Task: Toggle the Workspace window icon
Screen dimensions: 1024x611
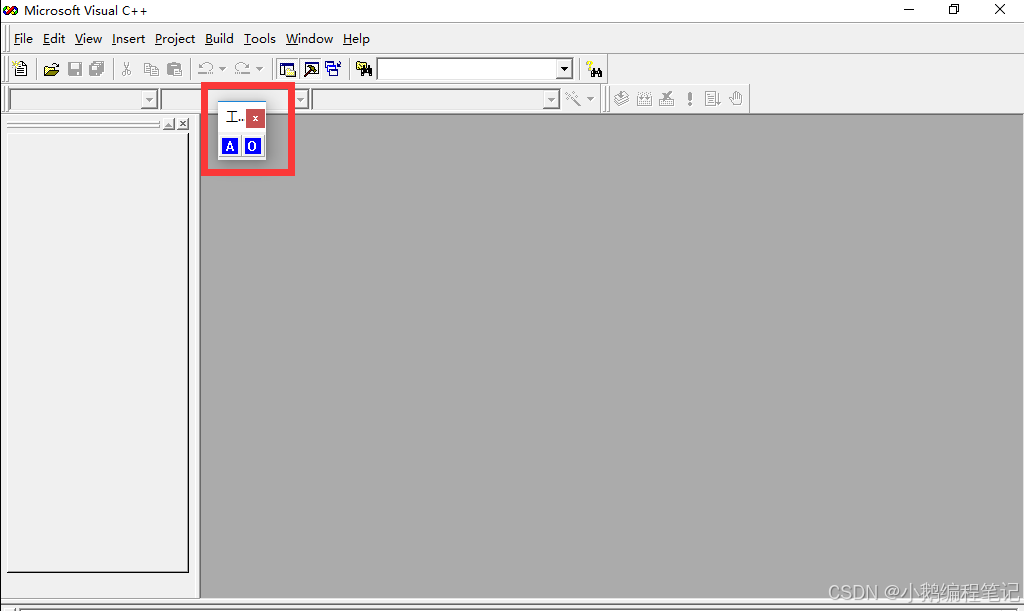Action: click(287, 69)
